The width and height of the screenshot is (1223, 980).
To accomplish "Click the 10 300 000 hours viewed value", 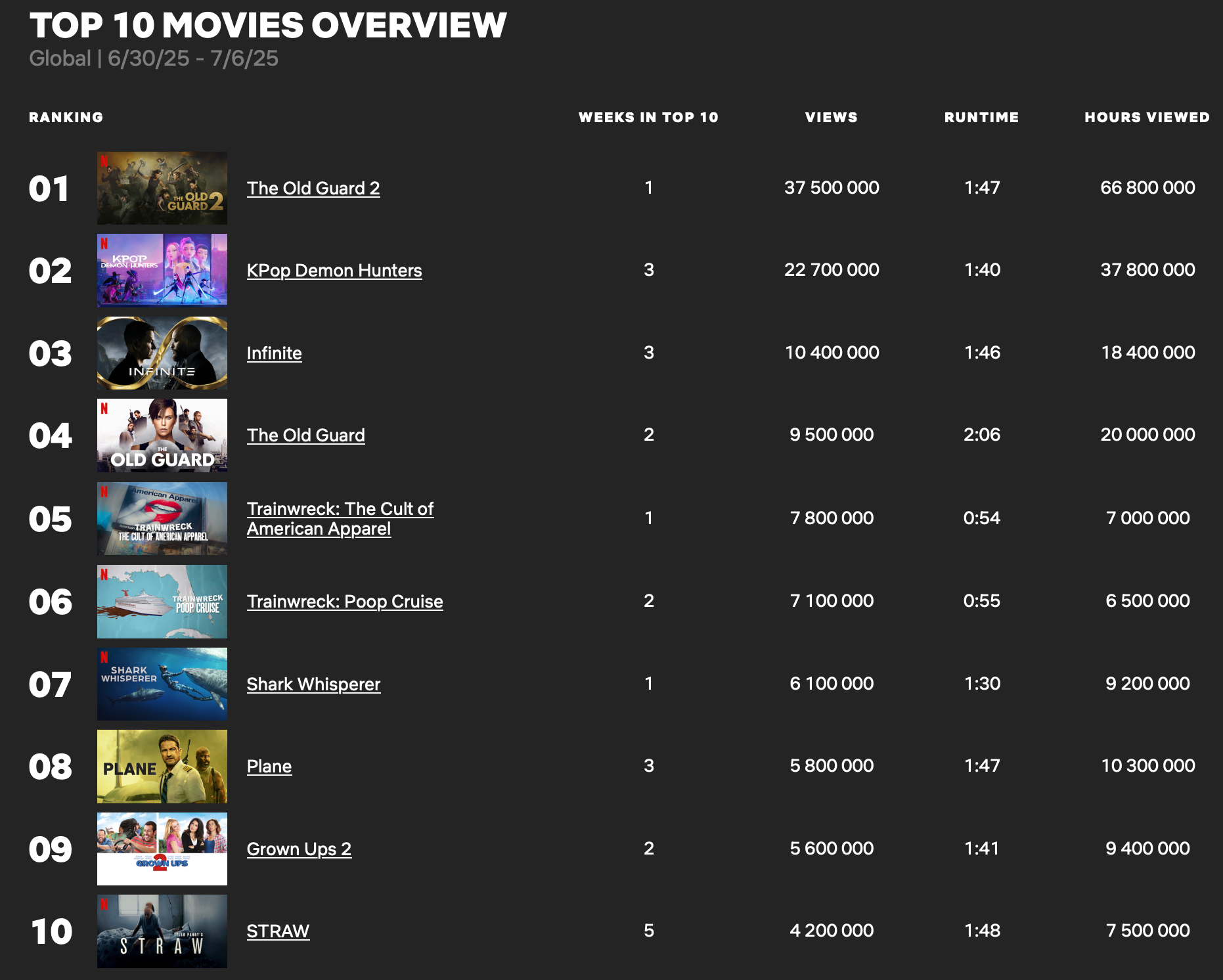I will tap(1147, 766).
